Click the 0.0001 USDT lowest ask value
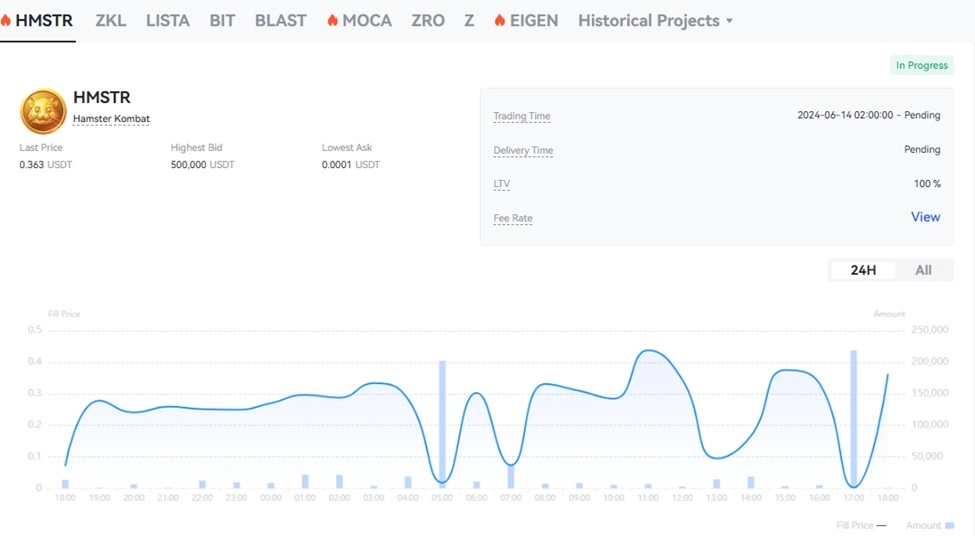This screenshot has height=536, width=975. 351,165
